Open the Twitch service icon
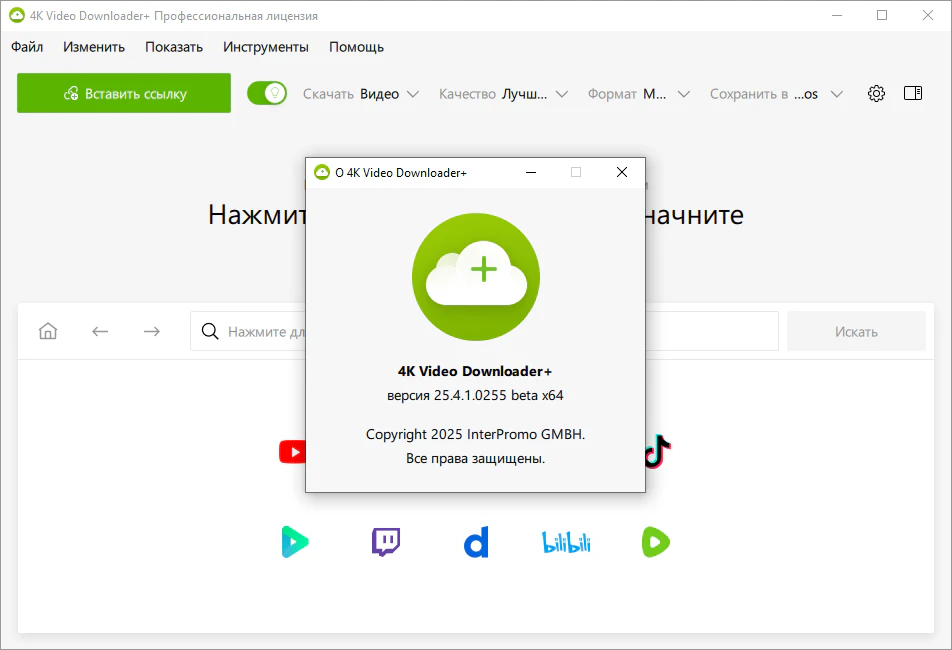Image resolution: width=952 pixels, height=650 pixels. tap(385, 541)
